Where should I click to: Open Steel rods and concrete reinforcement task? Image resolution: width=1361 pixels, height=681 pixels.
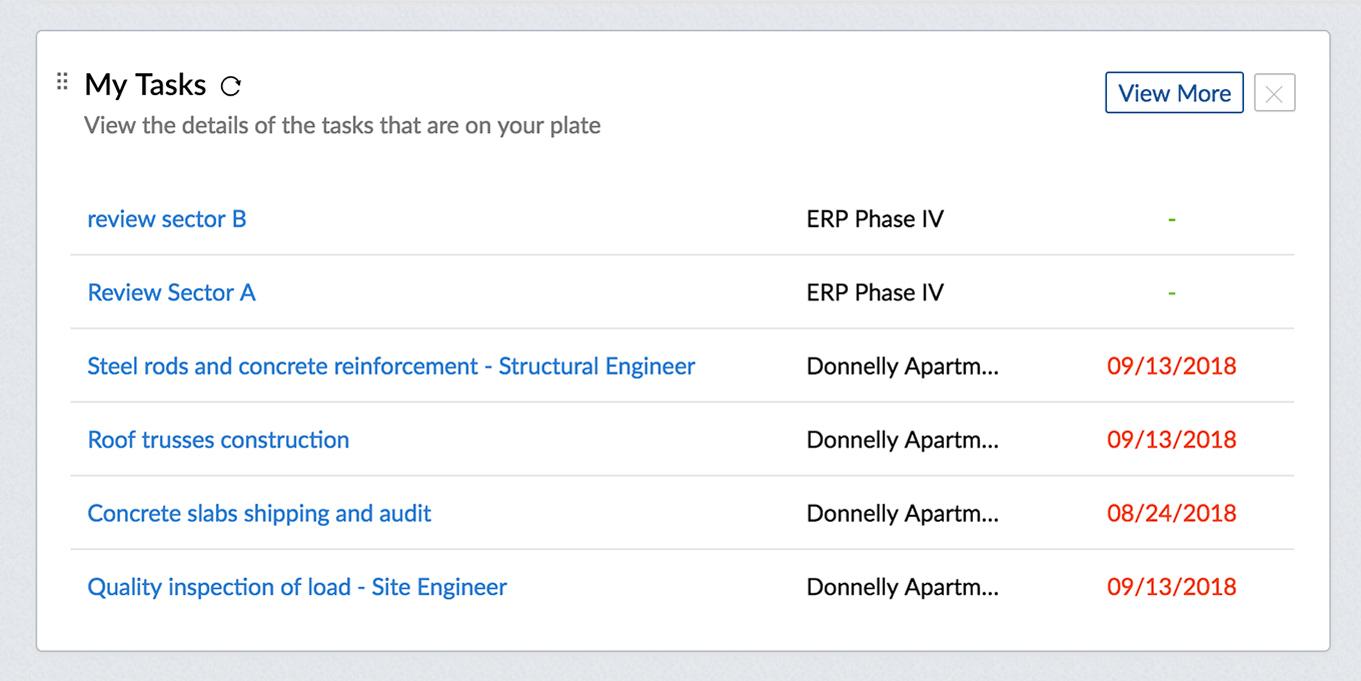[x=391, y=366]
